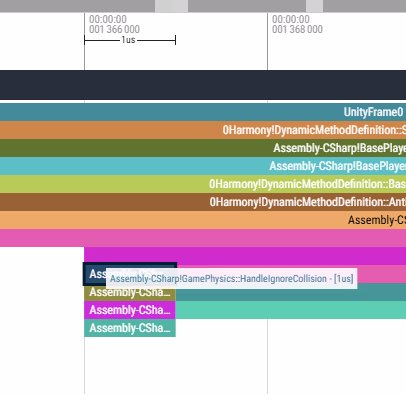The height and width of the screenshot is (394, 406).
Task: Select the brown 0Harmony!DynamicMethodDefinition::Ant slice
Action: pyautogui.click(x=203, y=202)
